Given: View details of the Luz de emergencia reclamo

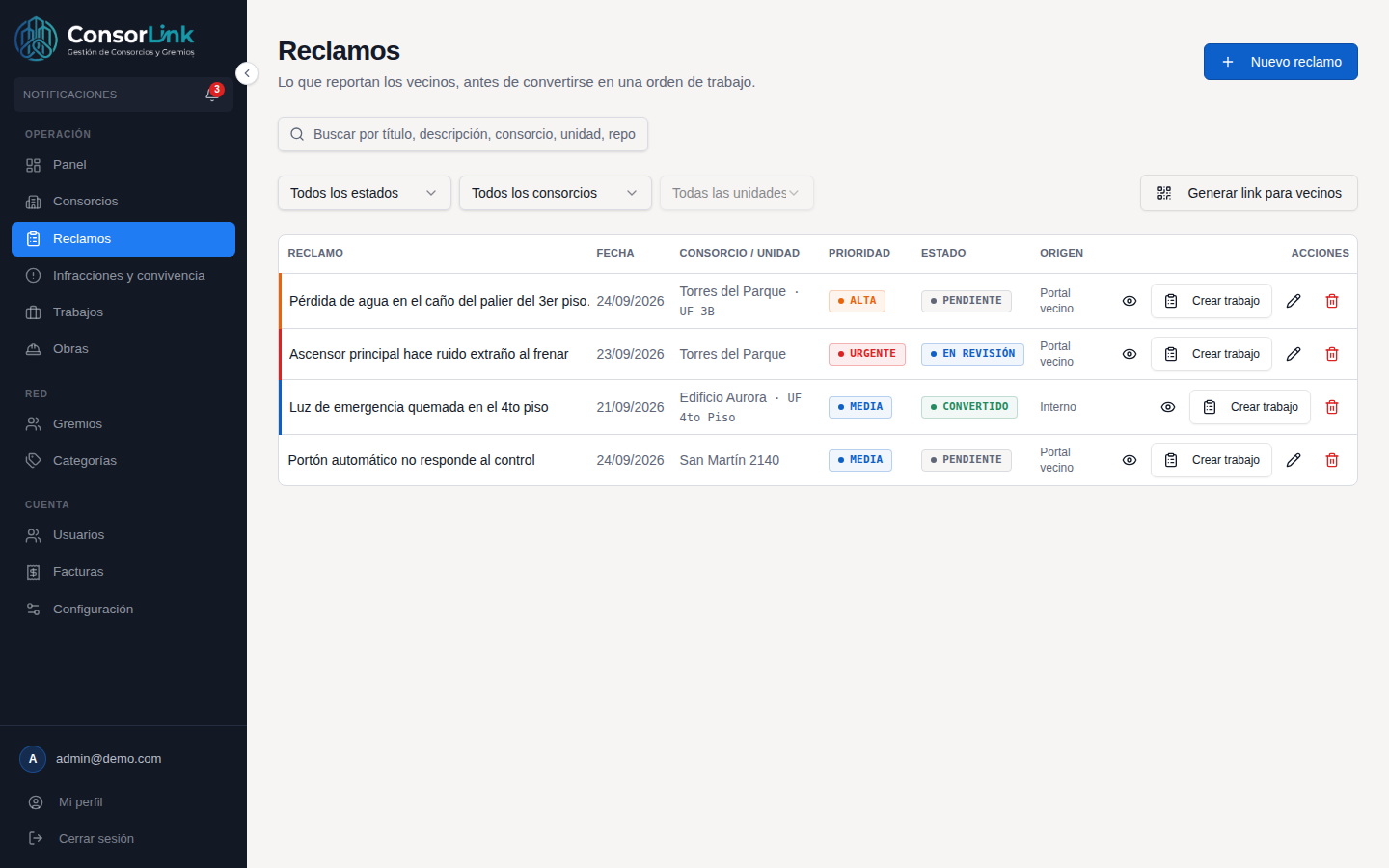Looking at the screenshot, I should (1168, 407).
